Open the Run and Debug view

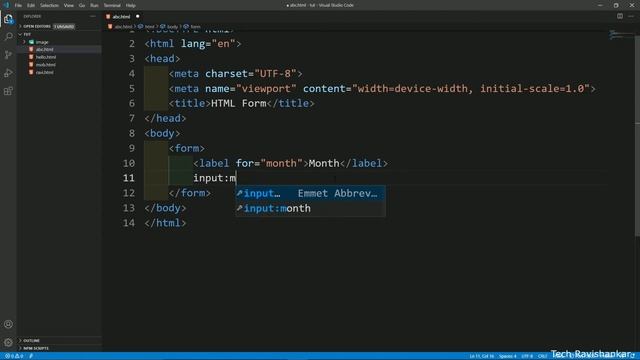click(x=8, y=73)
